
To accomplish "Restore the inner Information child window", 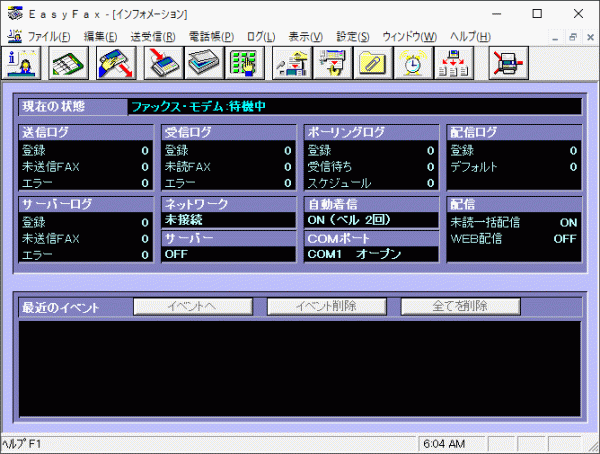I will point(573,38).
